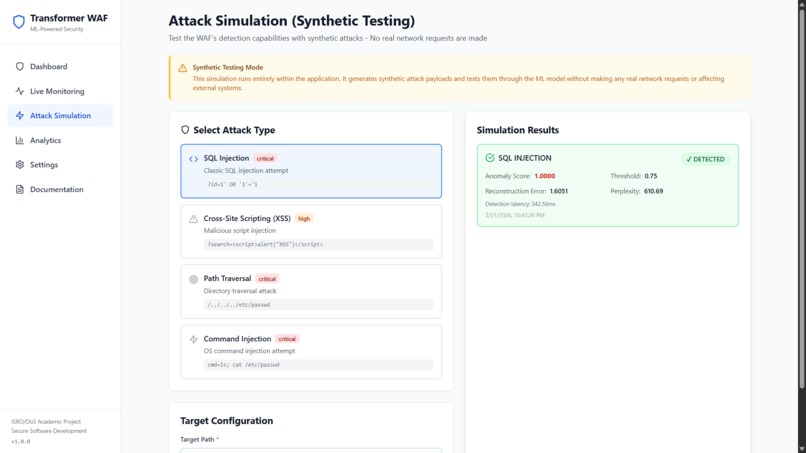Open the Documentation section
The image size is (806, 453).
(x=60, y=189)
